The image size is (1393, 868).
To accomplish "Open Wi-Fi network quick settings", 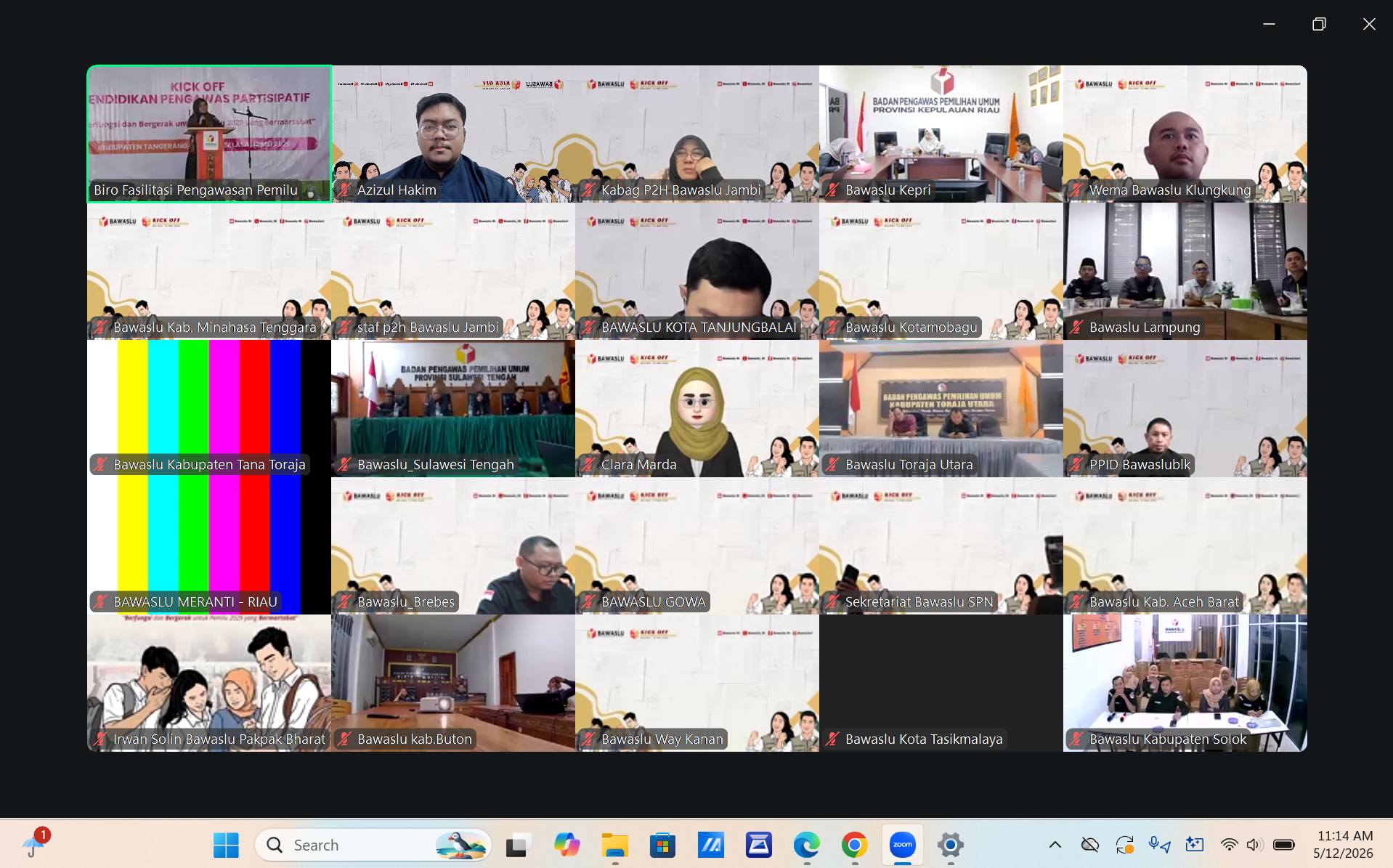I will pos(1229,845).
